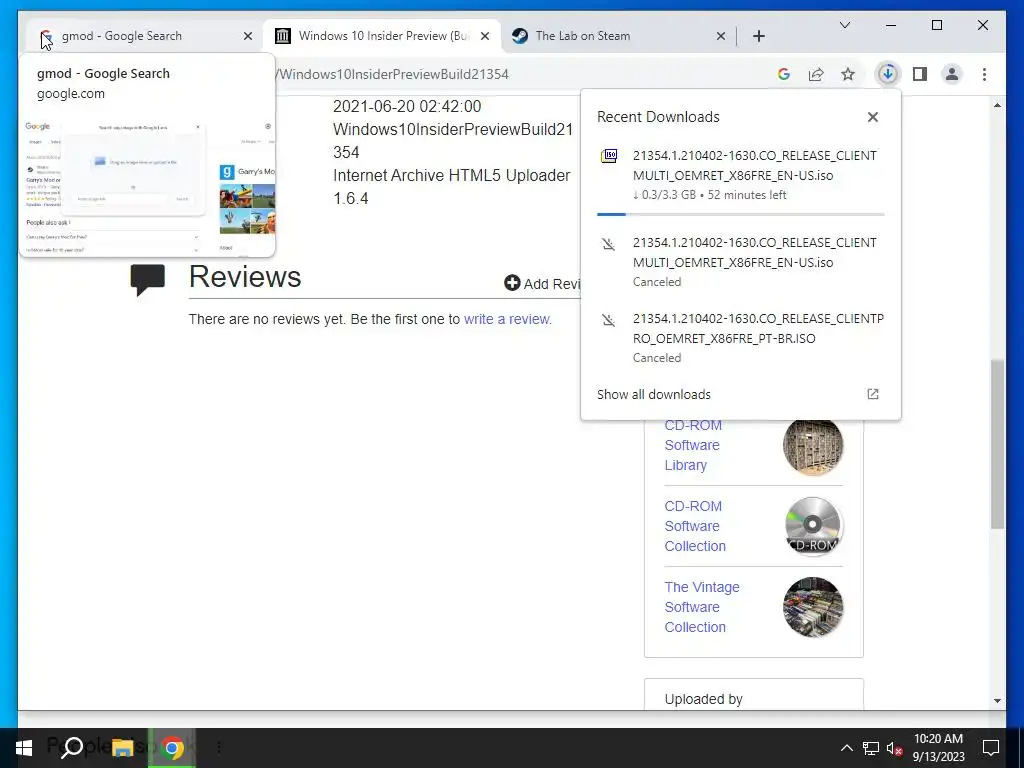Image resolution: width=1024 pixels, height=768 pixels.
Task: Toggle the Chrome side panel icon
Action: (920, 74)
